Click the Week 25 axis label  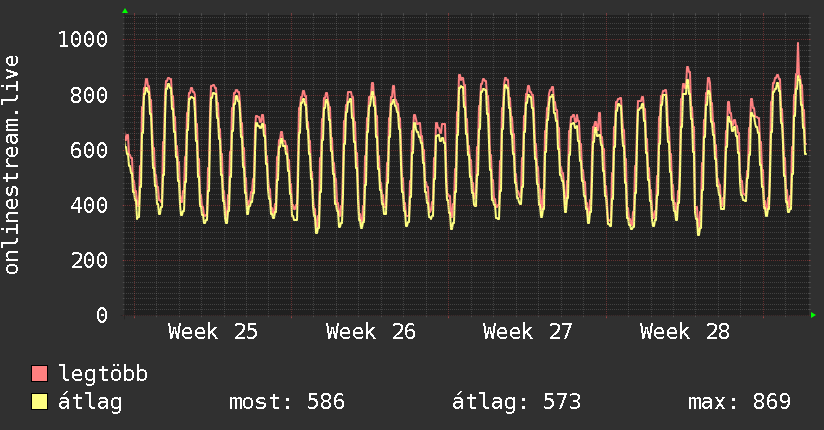[213, 332]
